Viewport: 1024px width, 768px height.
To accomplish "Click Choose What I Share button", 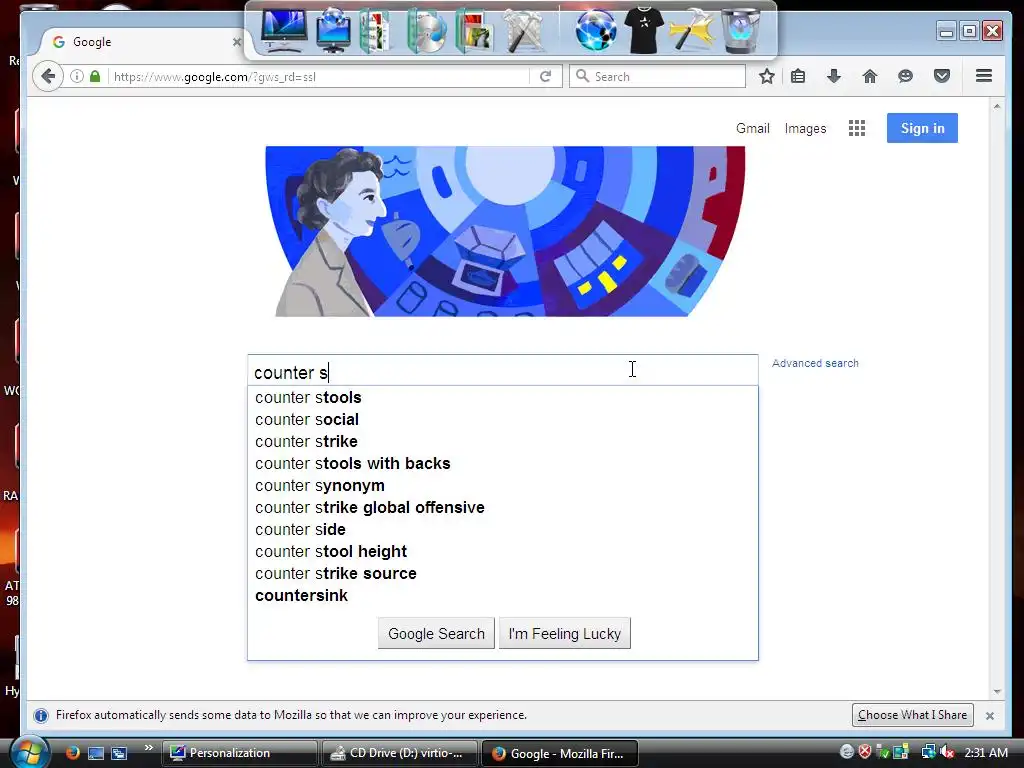I will coord(912,715).
